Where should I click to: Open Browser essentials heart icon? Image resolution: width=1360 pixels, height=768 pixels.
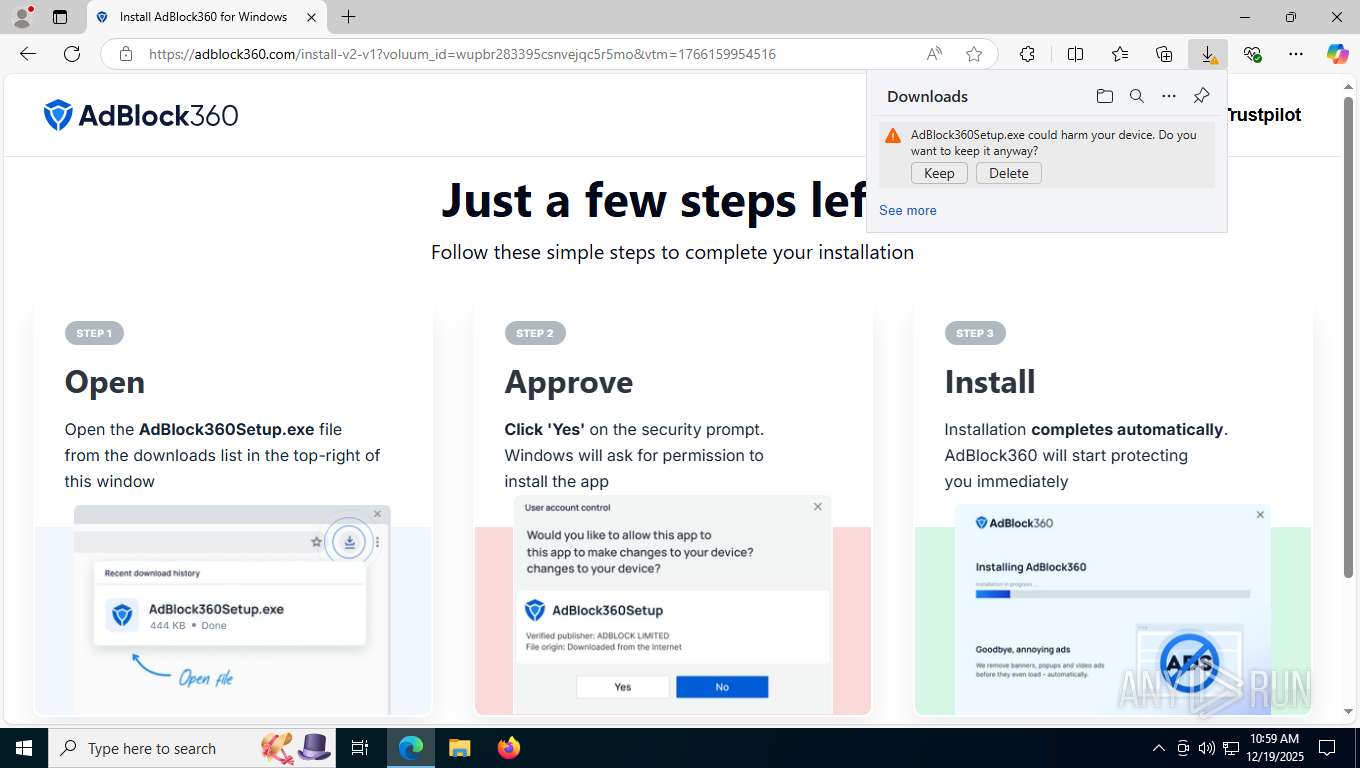pyautogui.click(x=1252, y=54)
